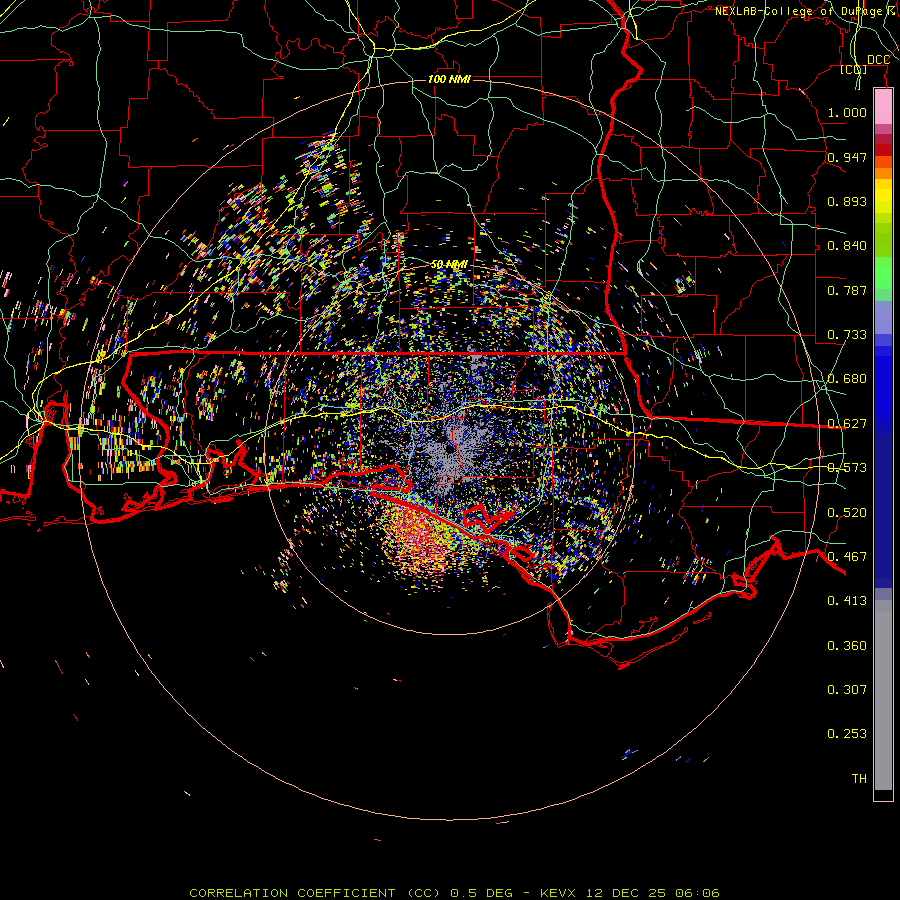Click the 0.627 scale value
This screenshot has width=900, height=900.
click(x=847, y=424)
